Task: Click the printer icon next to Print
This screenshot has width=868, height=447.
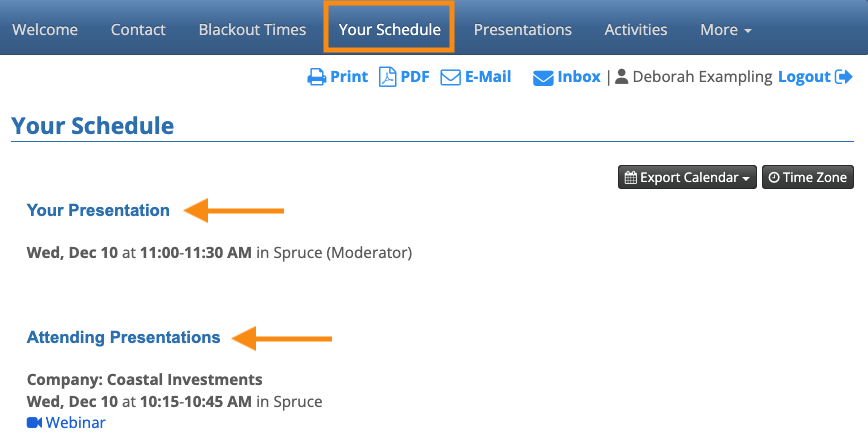Action: (316, 77)
